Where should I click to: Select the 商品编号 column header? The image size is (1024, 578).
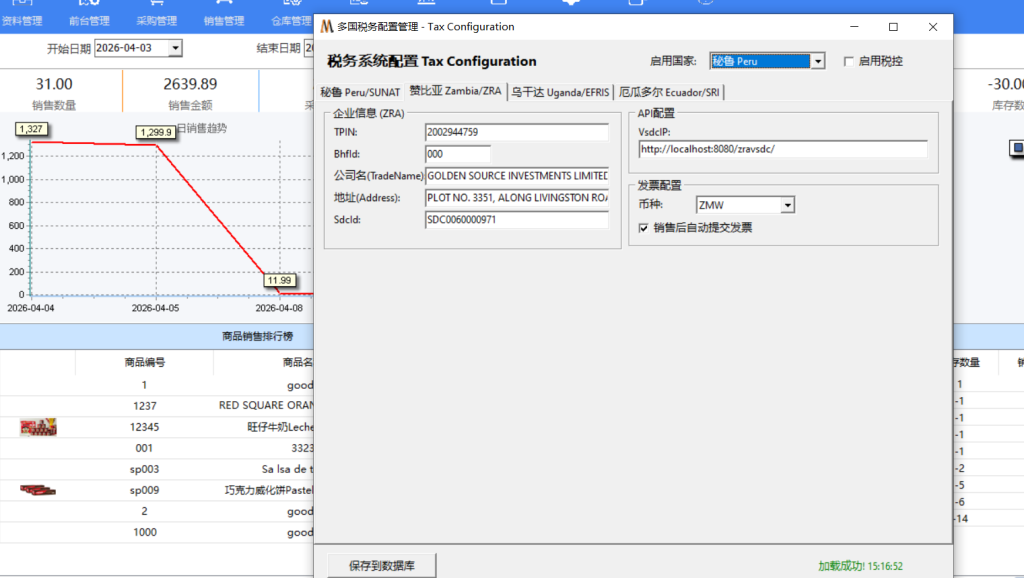click(144, 362)
